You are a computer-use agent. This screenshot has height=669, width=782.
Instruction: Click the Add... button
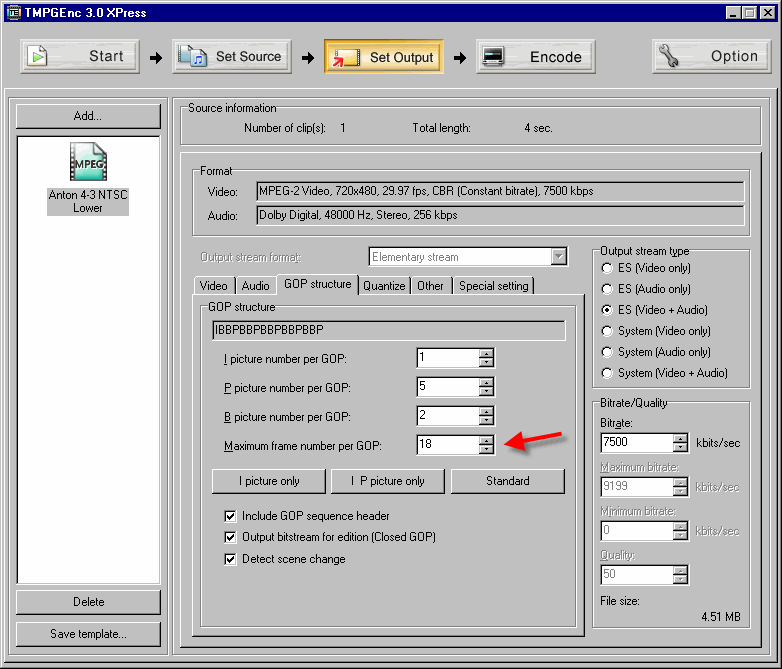click(x=88, y=116)
